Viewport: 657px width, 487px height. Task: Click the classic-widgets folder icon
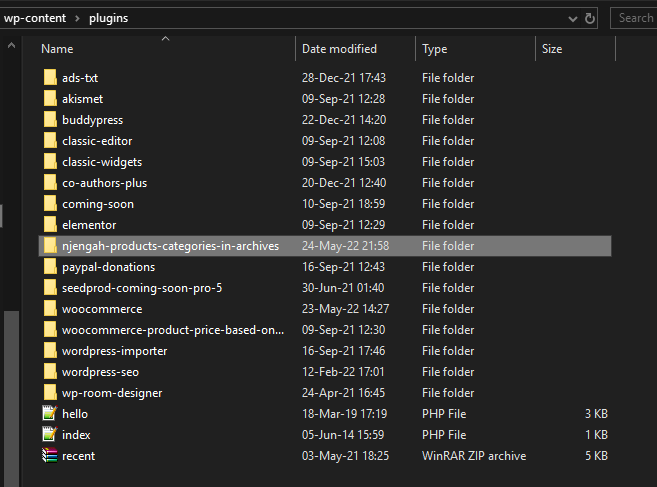(50, 161)
